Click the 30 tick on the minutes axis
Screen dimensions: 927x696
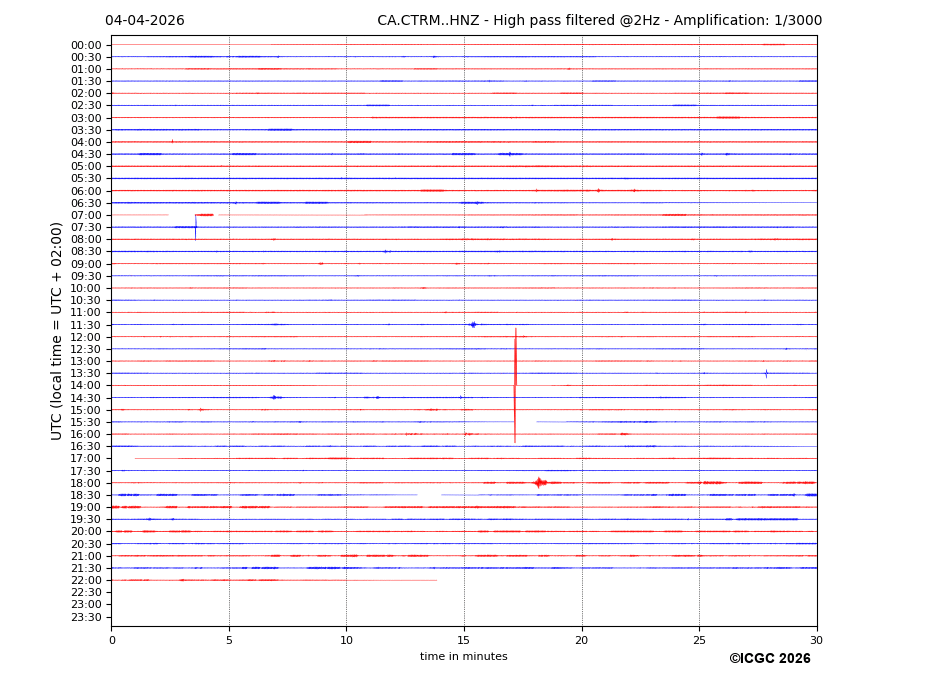[816, 640]
